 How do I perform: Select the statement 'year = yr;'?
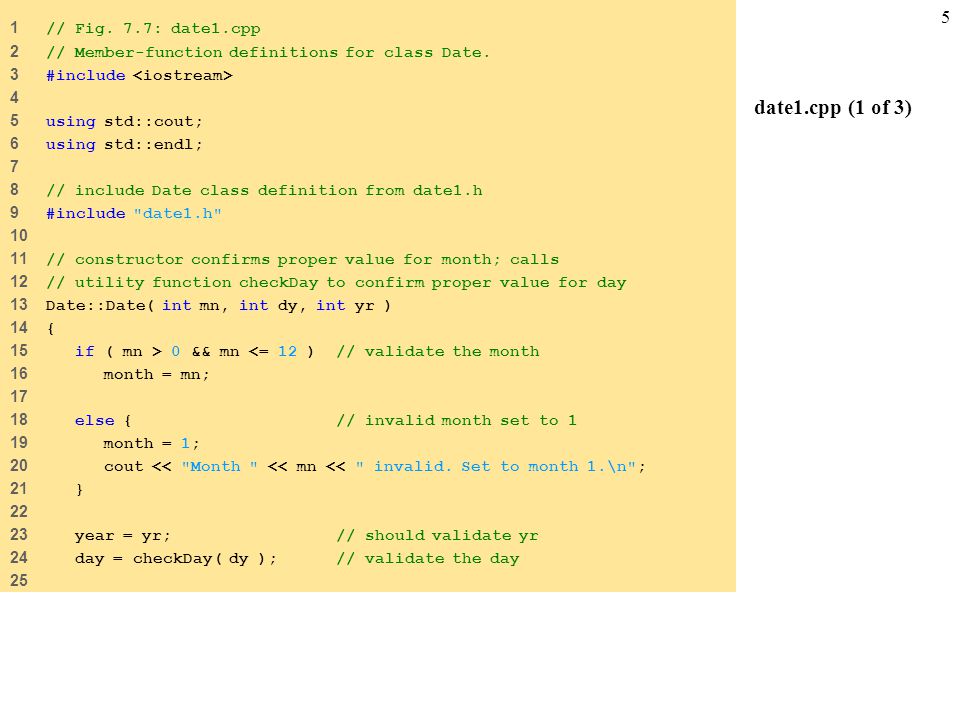point(122,536)
